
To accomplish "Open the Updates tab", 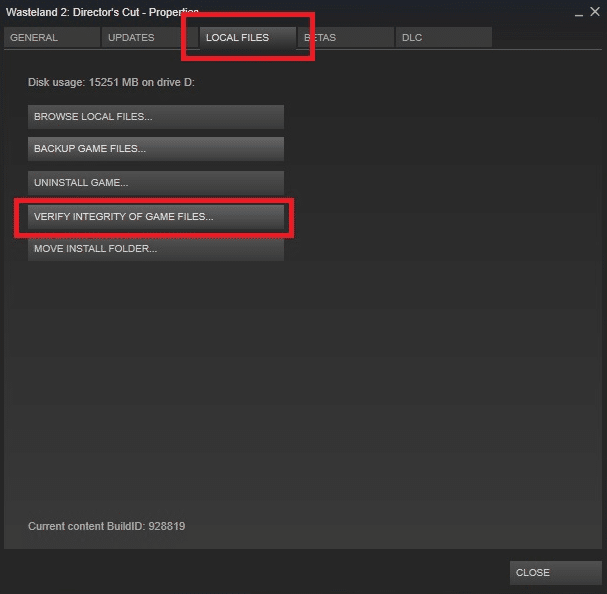I will point(149,38).
